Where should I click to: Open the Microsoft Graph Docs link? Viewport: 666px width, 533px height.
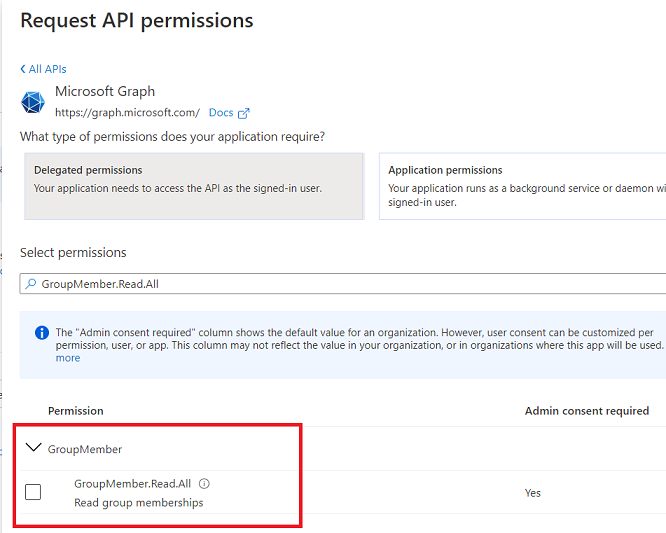[x=221, y=113]
